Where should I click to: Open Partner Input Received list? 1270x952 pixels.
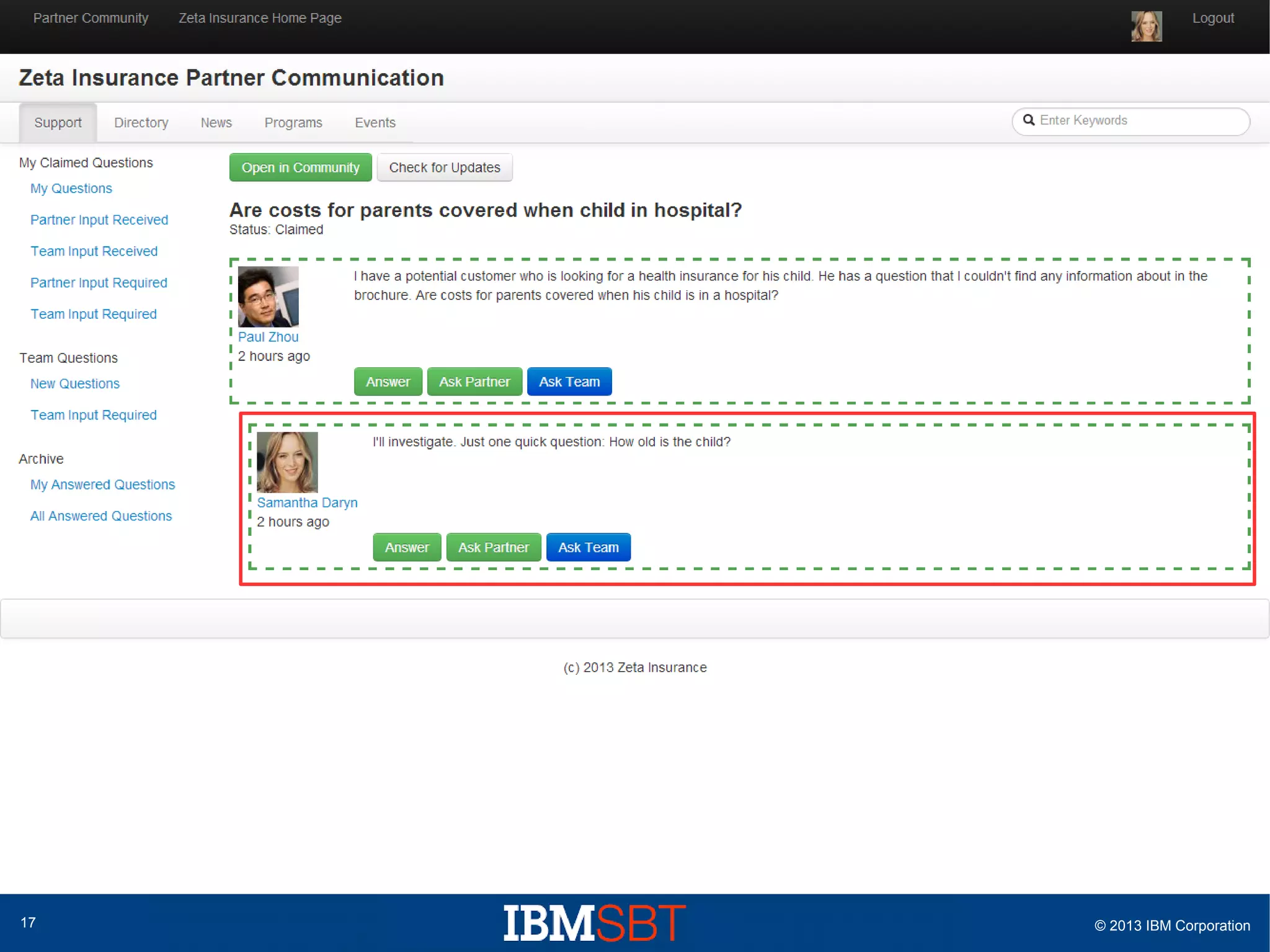pos(99,220)
